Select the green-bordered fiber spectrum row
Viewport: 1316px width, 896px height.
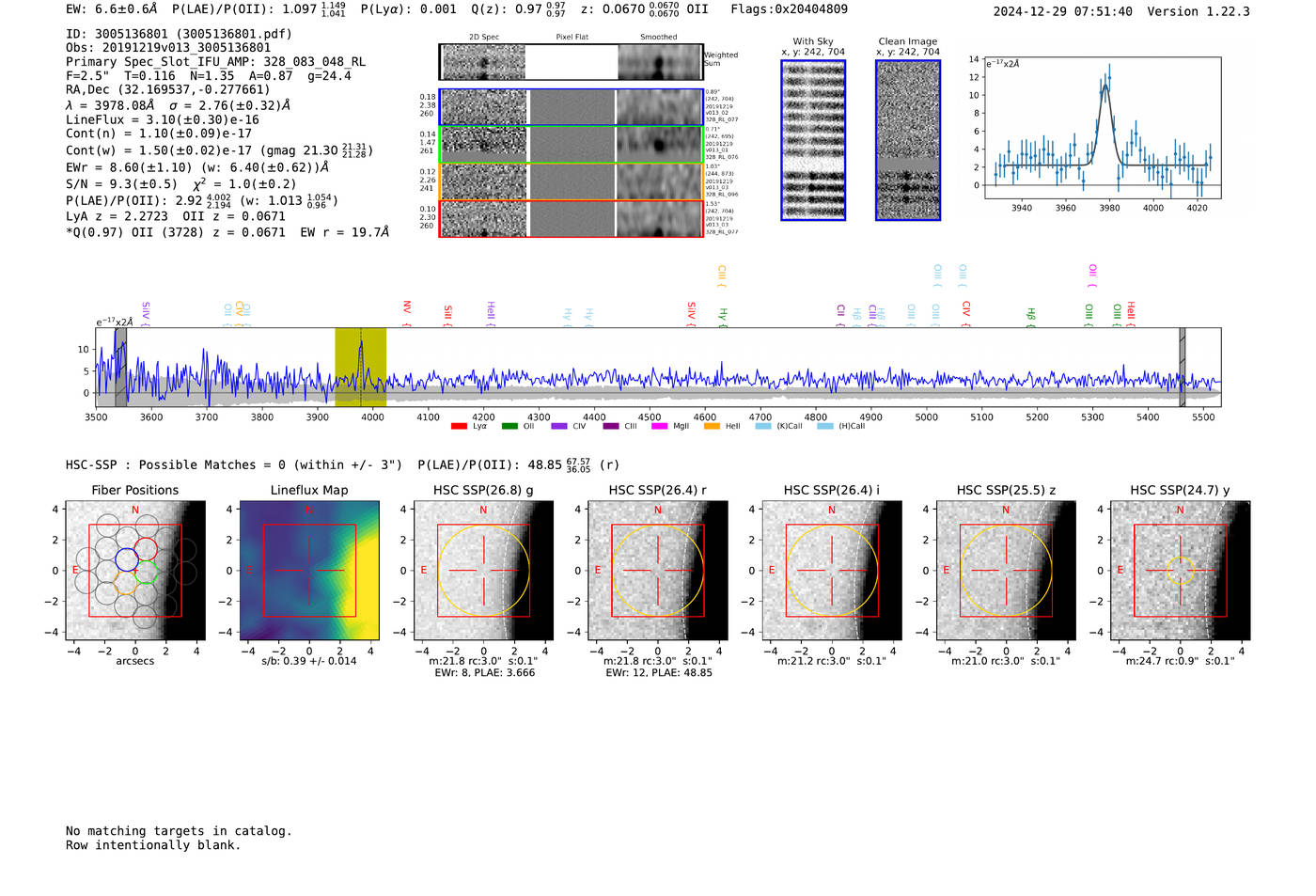click(571, 145)
